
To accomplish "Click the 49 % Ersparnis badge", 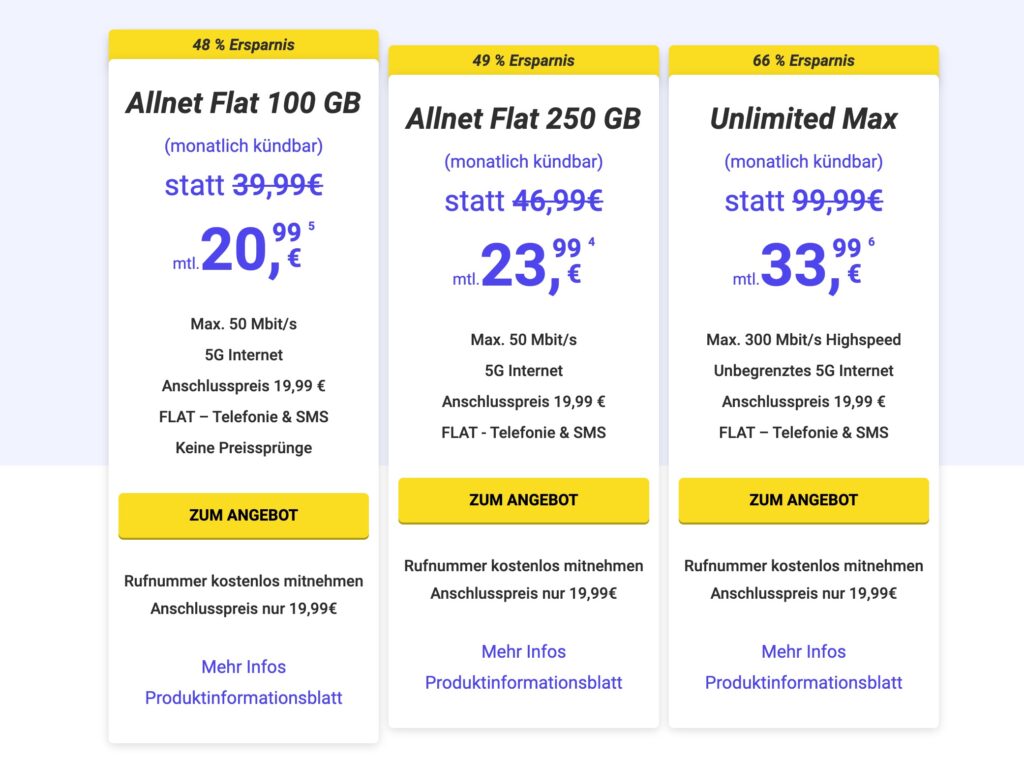I will tap(523, 60).
